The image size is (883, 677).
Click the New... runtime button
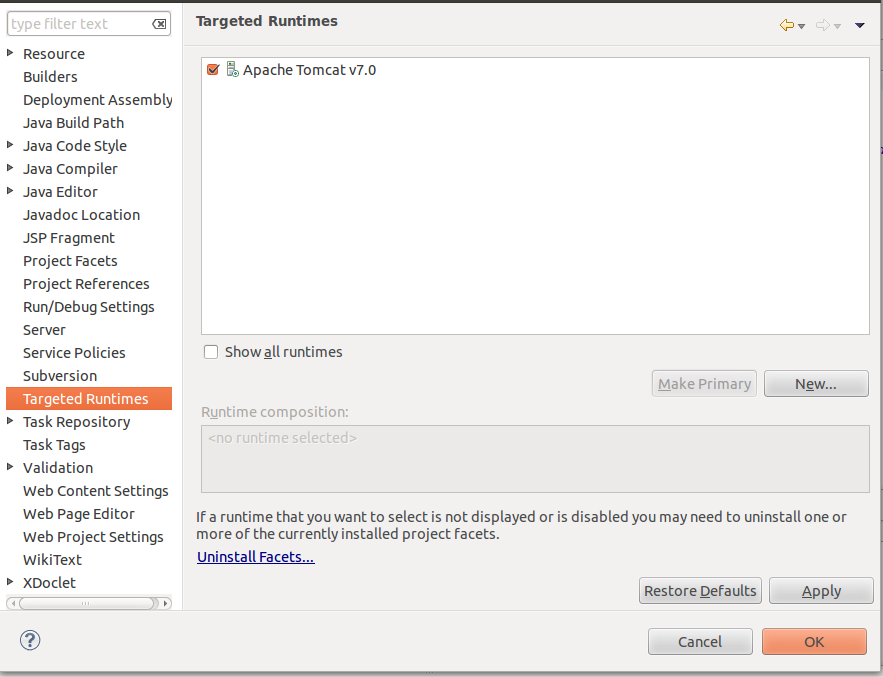pos(816,384)
